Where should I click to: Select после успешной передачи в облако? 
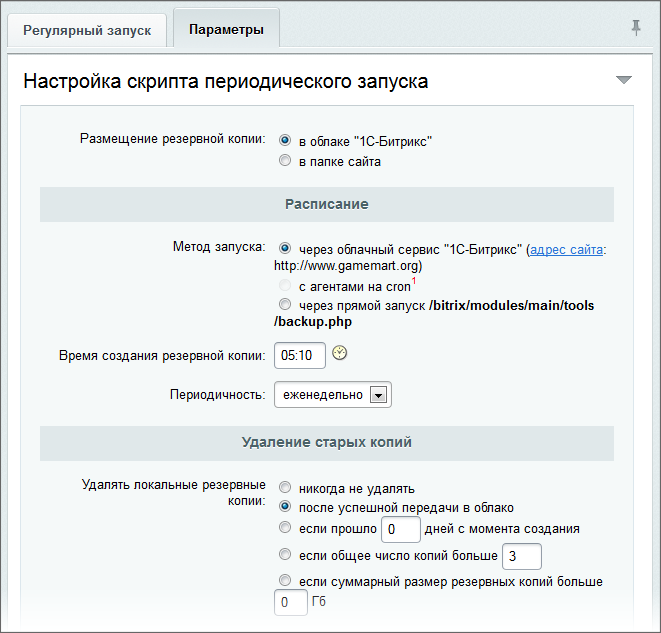(285, 506)
